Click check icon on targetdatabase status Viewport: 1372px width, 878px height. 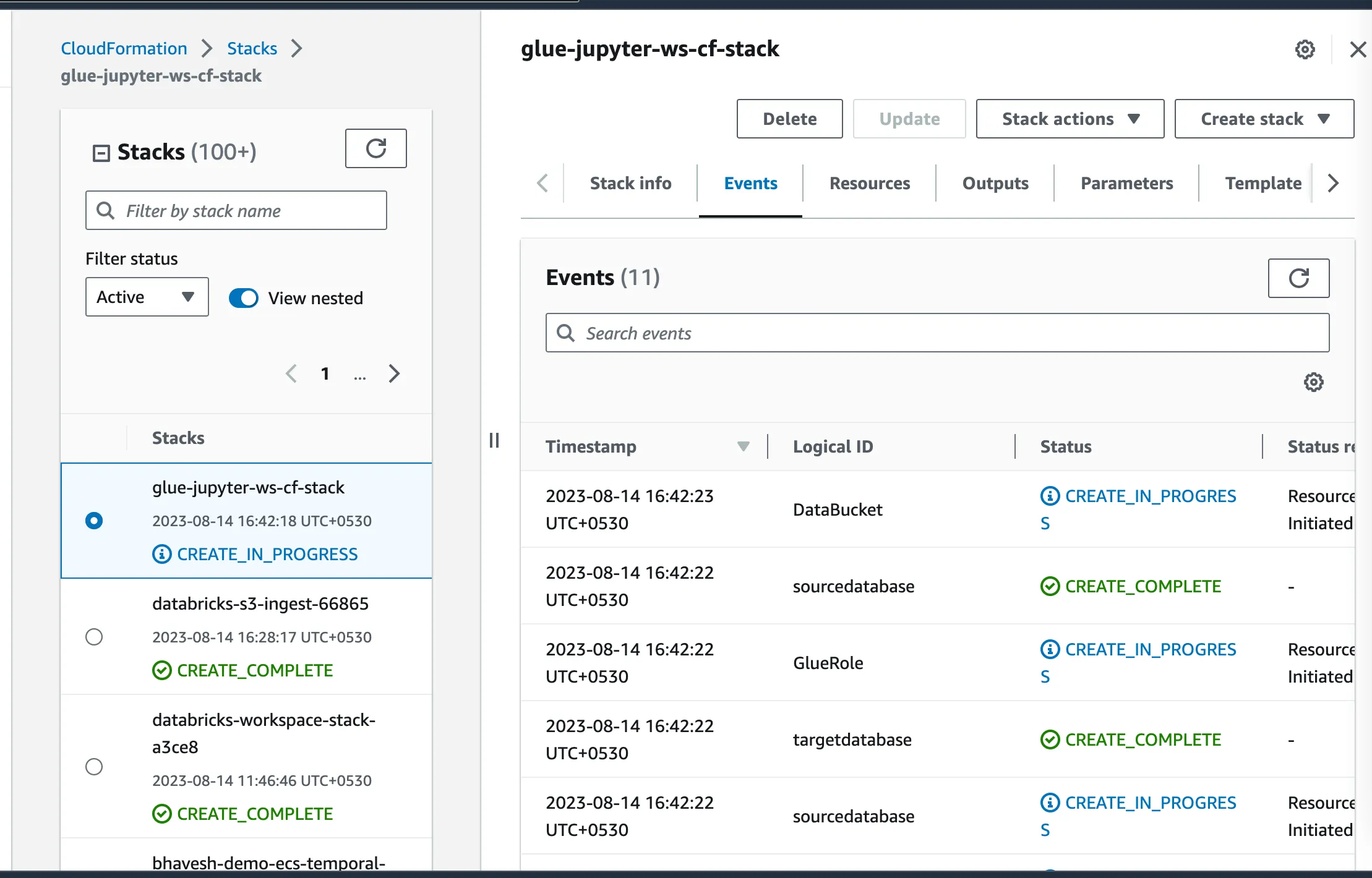(x=1050, y=739)
